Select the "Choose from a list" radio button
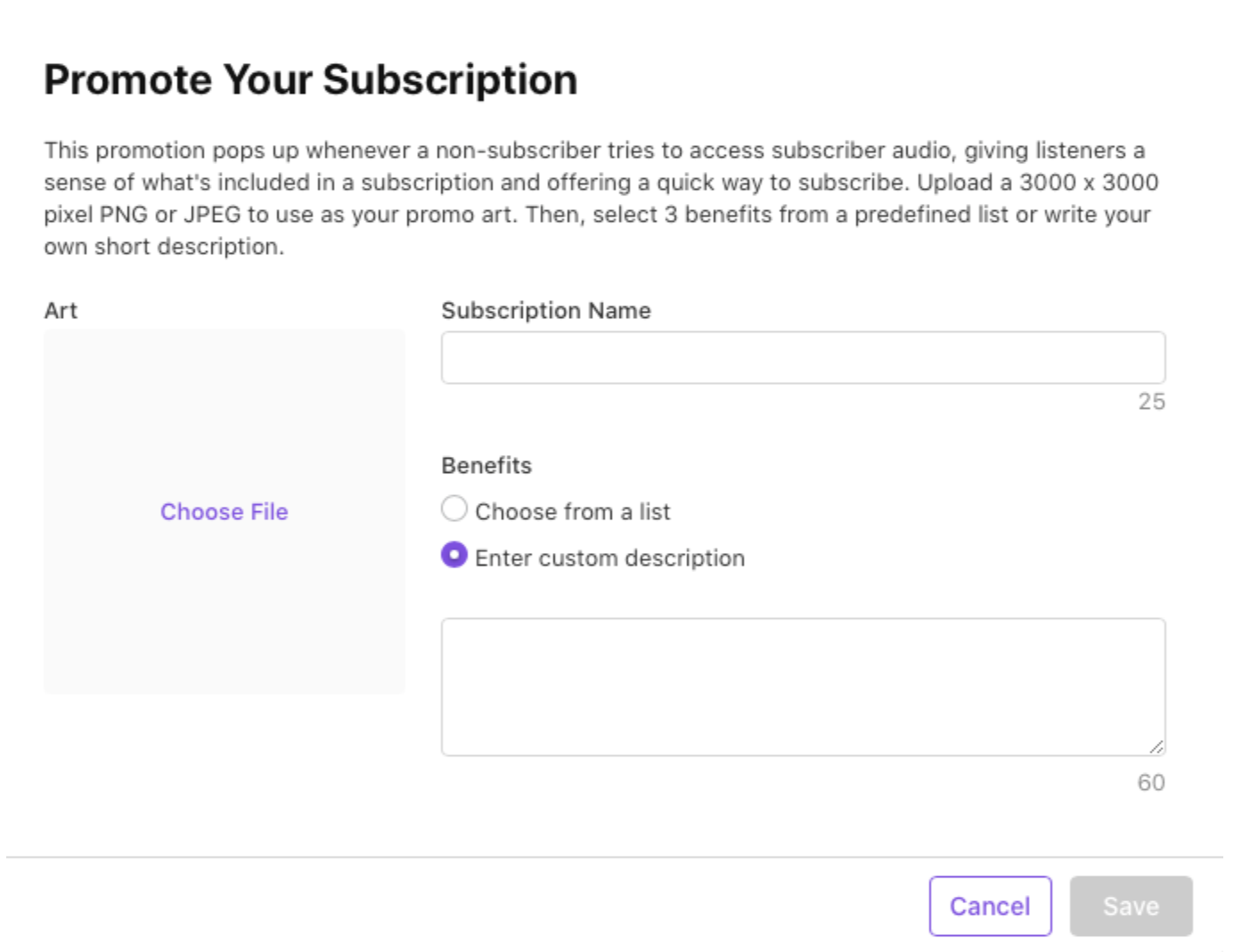This screenshot has width=1234, height=952. [454, 509]
